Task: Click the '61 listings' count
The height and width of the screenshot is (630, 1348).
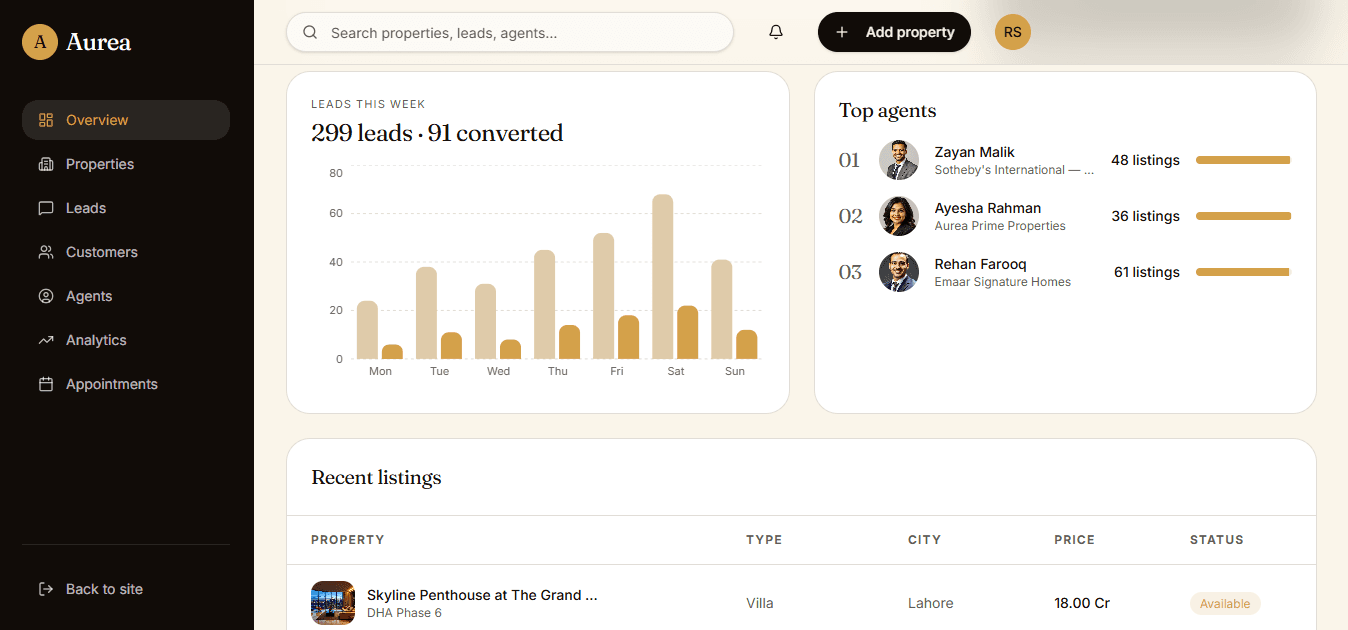Action: pos(1147,272)
